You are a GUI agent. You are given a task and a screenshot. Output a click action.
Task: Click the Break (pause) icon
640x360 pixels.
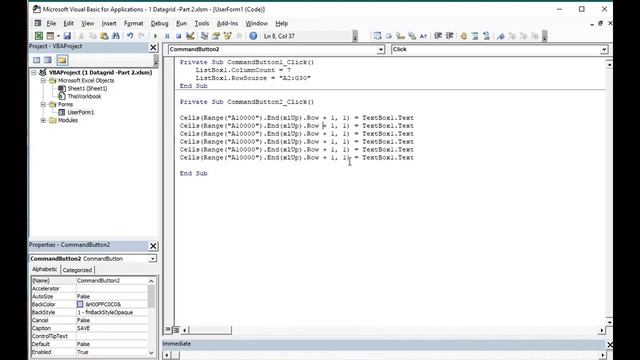[167, 36]
